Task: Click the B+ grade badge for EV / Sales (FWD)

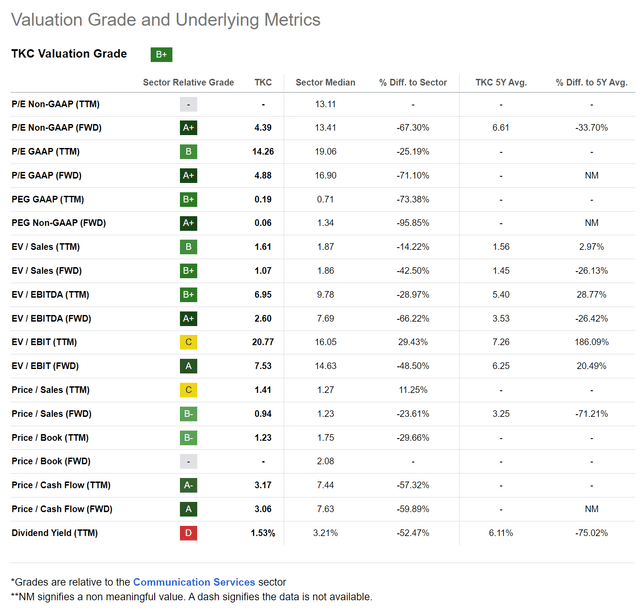Action: (x=188, y=271)
